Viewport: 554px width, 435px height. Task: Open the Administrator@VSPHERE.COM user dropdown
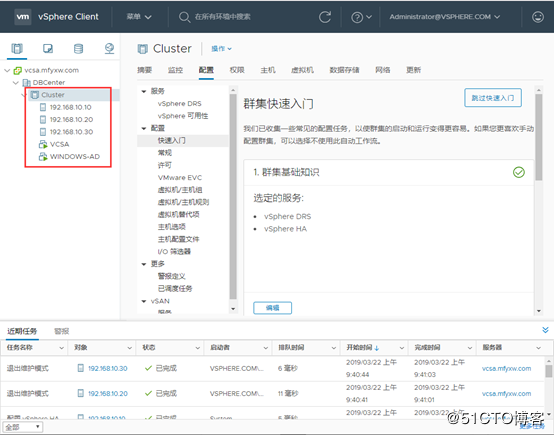click(445, 17)
